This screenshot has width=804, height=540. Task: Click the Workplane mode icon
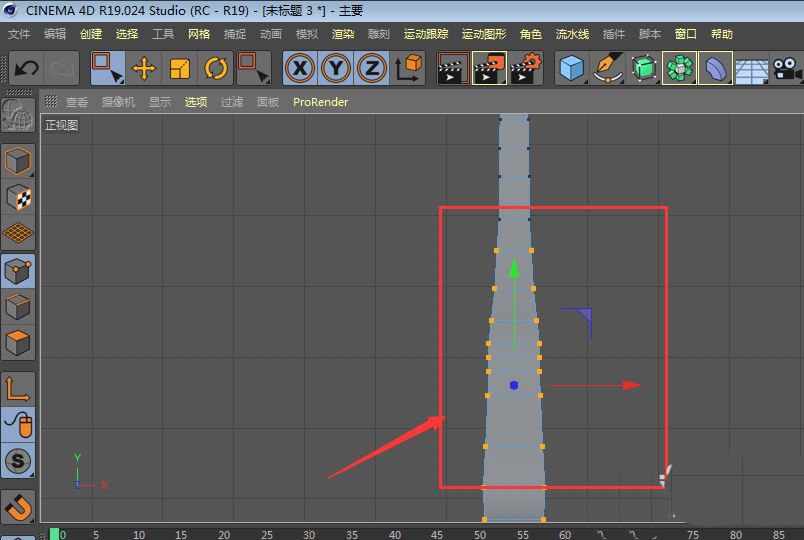tap(18, 233)
